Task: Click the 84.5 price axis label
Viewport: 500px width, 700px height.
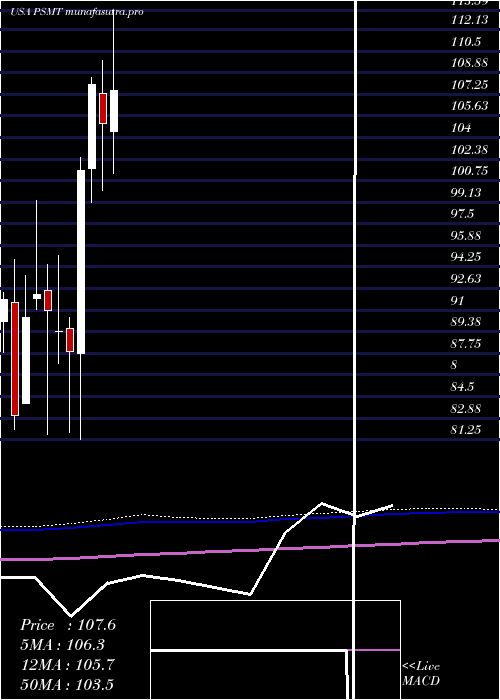Action: pyautogui.click(x=462, y=386)
